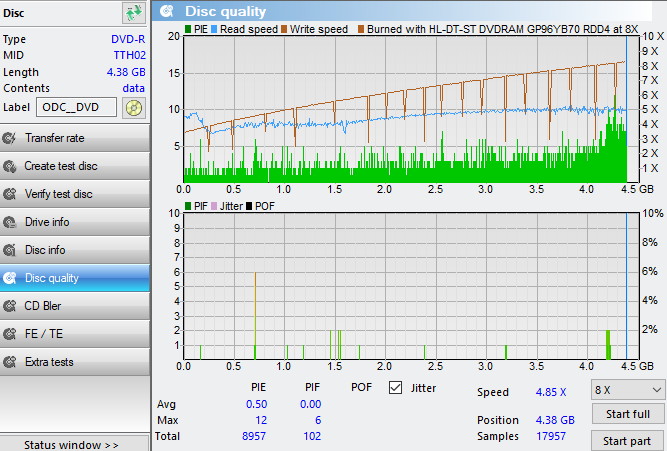Click the Create test disc icon
This screenshot has height=451, width=667.
click(x=10, y=166)
